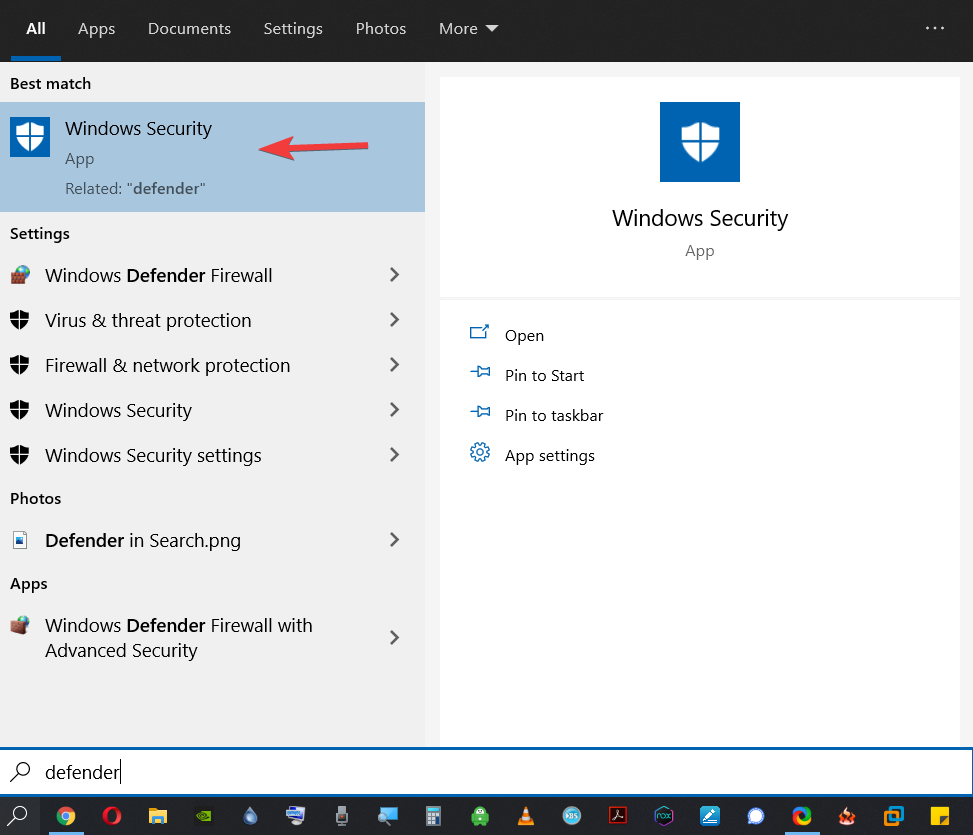Click the large Windows Security shield tile

(x=699, y=141)
